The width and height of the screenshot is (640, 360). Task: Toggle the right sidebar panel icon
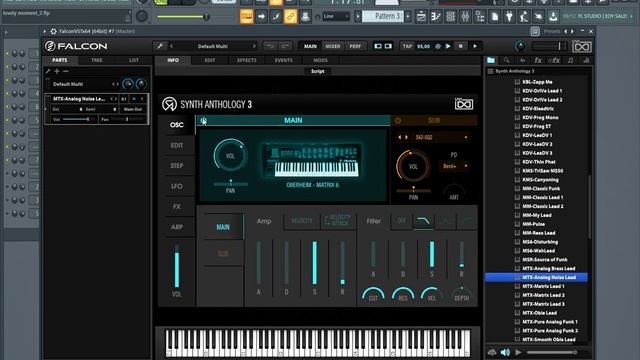tap(388, 46)
